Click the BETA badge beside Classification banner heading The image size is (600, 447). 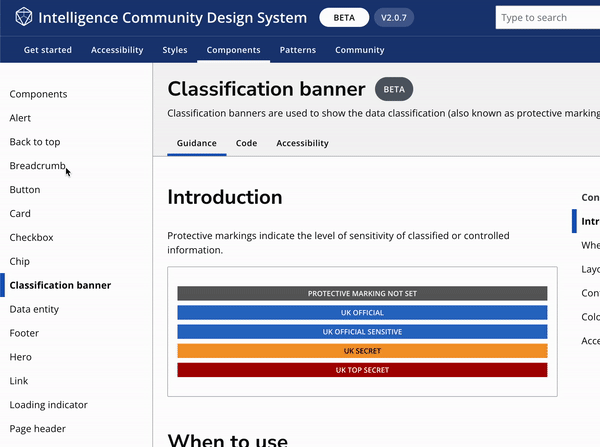(x=394, y=89)
